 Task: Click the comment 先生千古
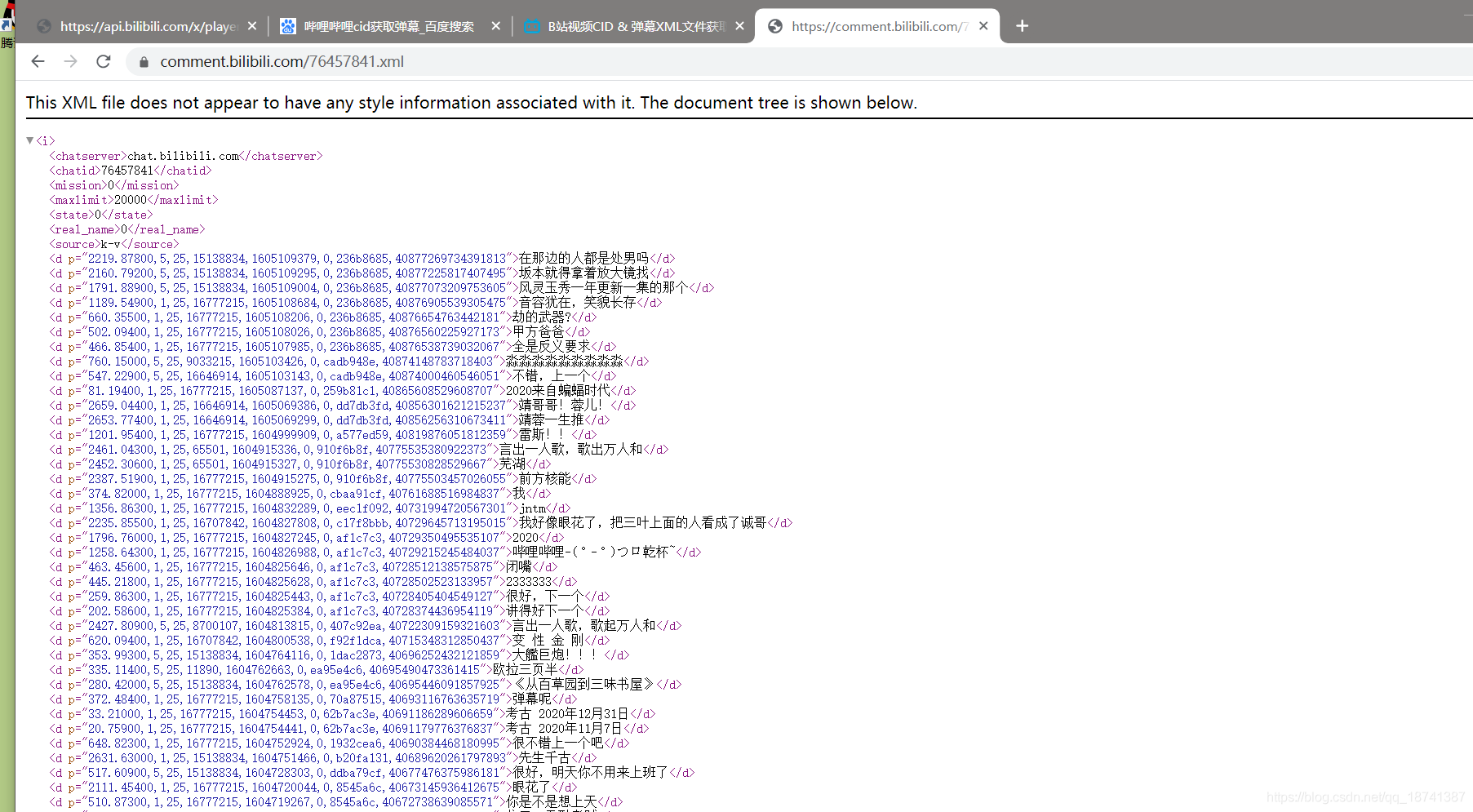(x=545, y=758)
